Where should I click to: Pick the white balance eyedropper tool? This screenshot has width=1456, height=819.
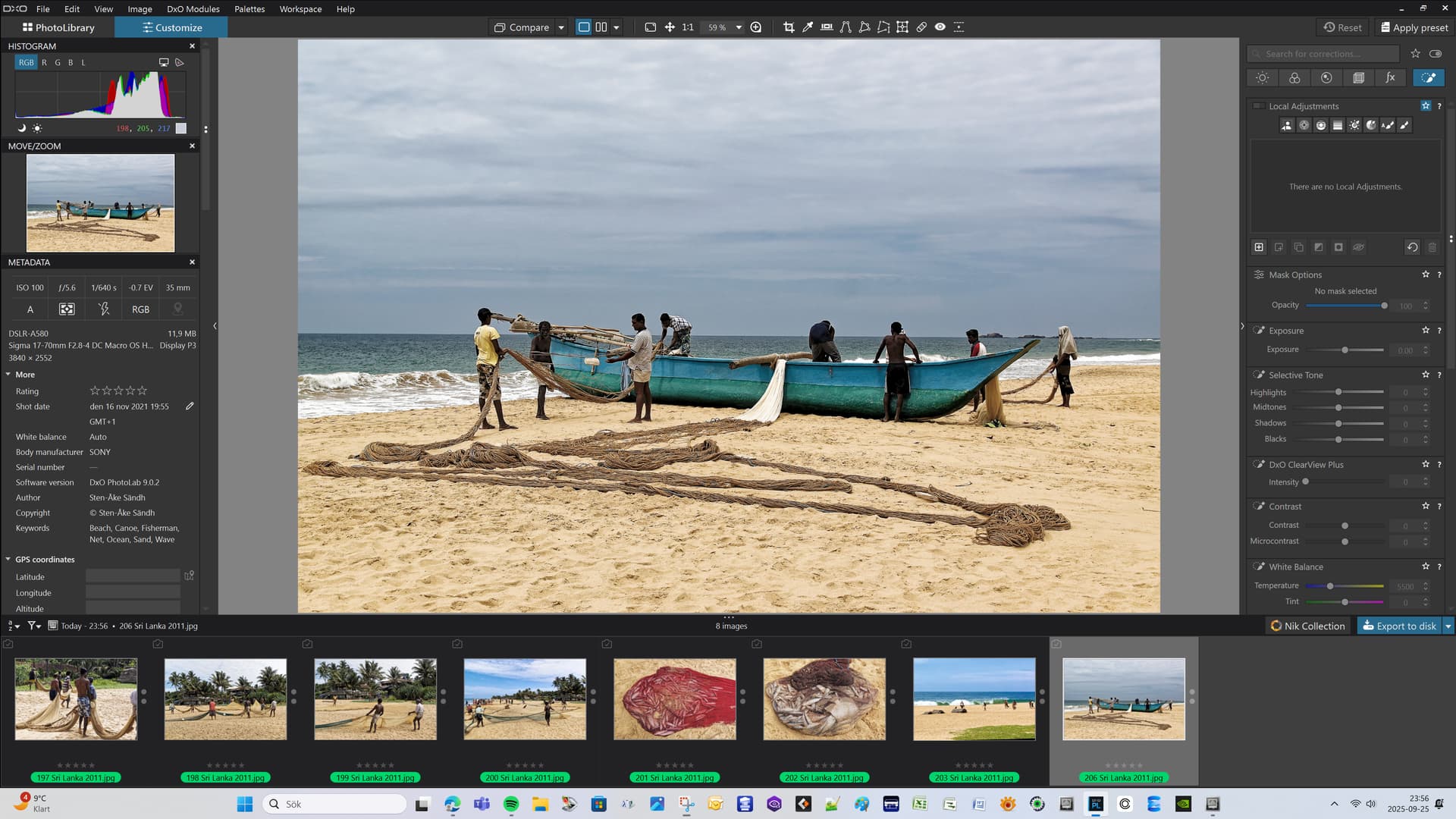click(808, 27)
